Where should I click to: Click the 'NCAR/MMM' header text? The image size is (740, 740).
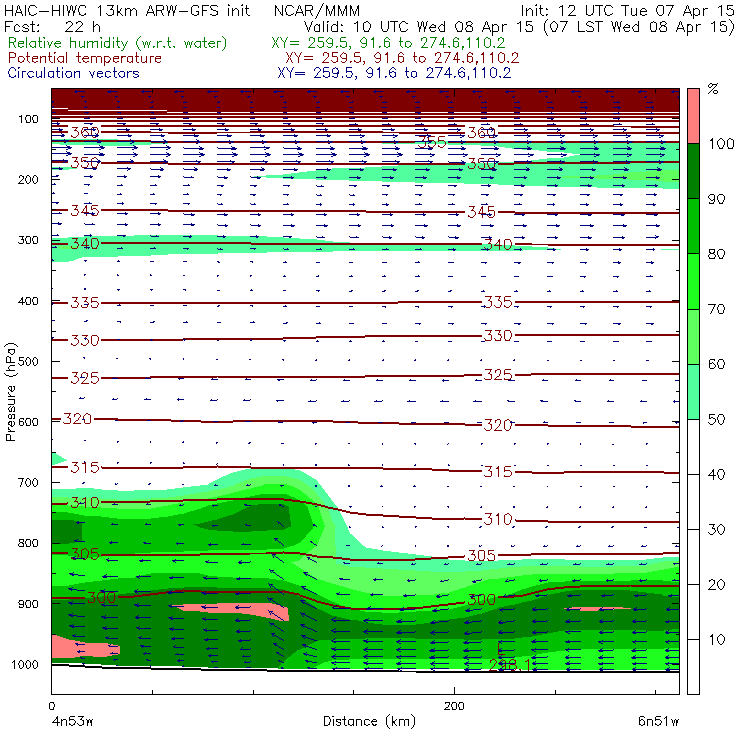coord(317,11)
